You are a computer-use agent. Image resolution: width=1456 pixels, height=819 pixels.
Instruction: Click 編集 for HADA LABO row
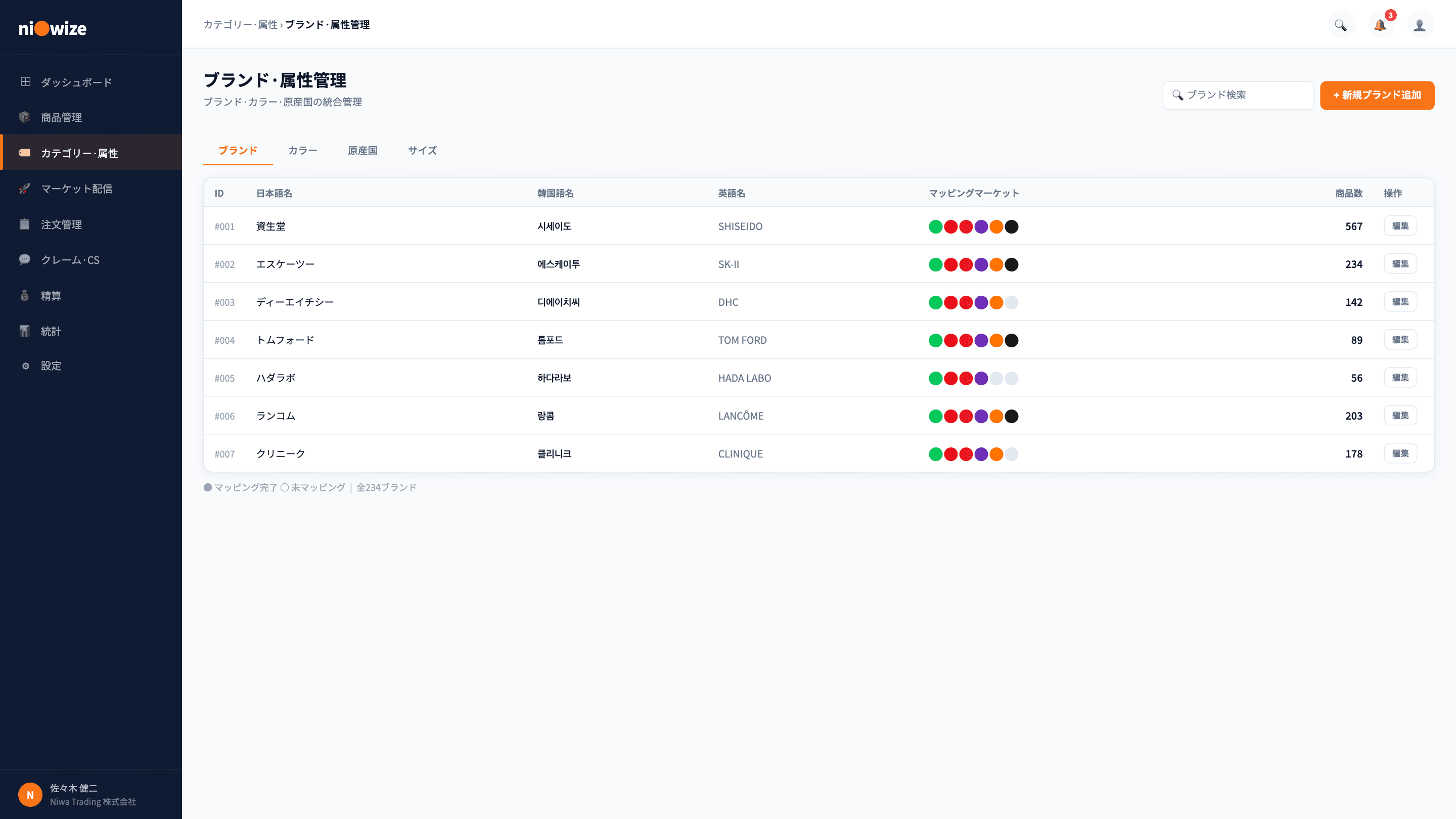click(x=1400, y=377)
